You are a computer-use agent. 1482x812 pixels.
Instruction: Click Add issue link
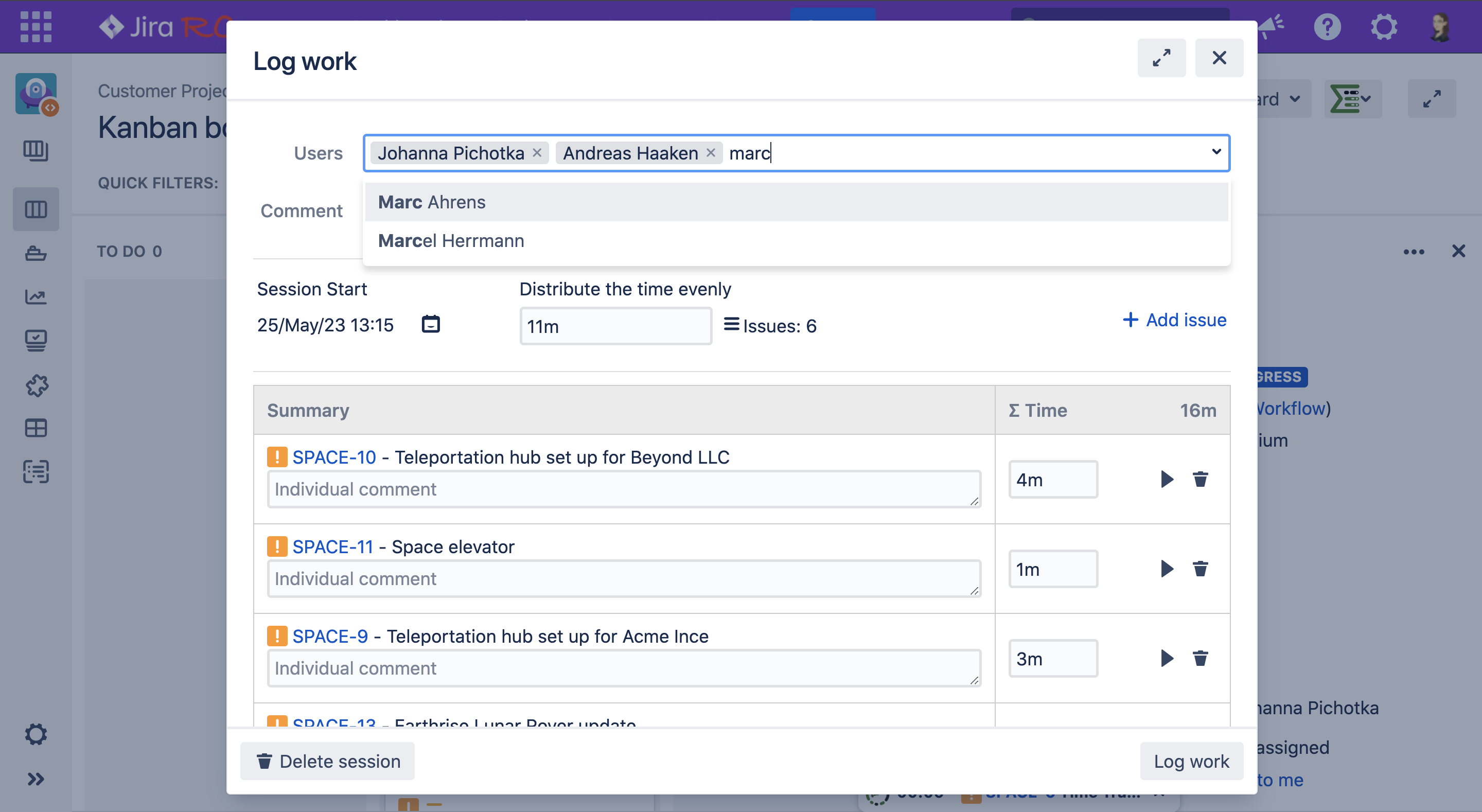(x=1174, y=320)
